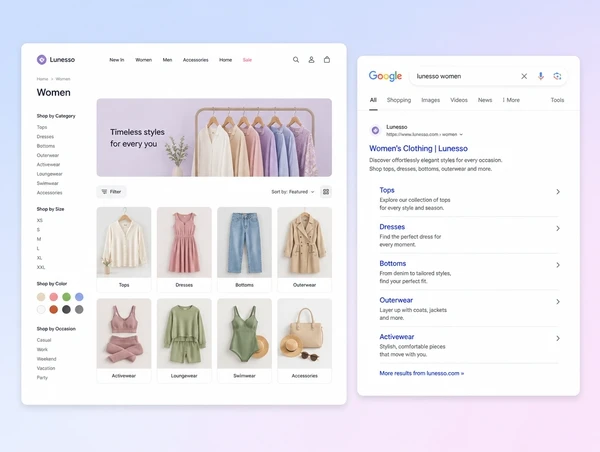600x452 pixels.
Task: Switch to the Videos tab in Google
Action: 459,100
